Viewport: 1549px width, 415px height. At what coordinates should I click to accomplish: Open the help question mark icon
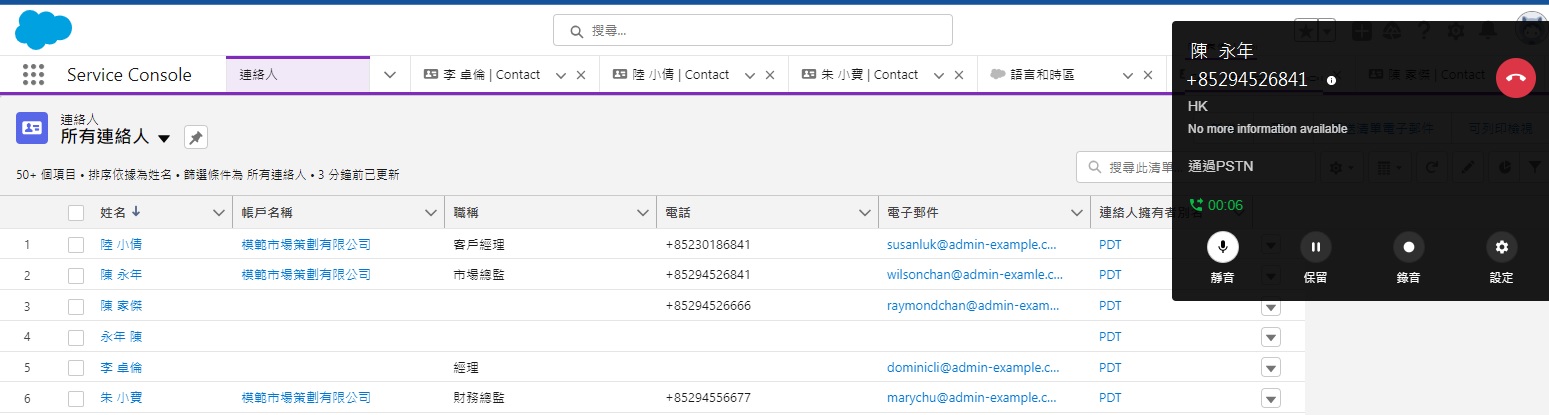[x=1423, y=31]
